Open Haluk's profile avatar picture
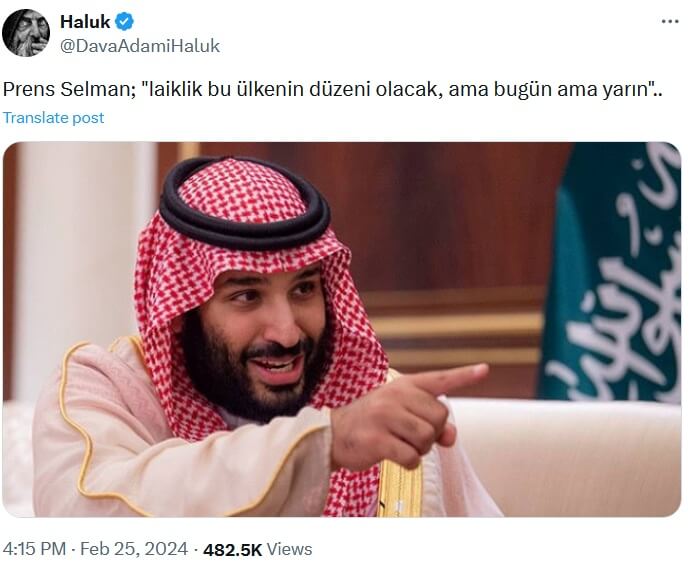The width and height of the screenshot is (691, 565). (26, 33)
